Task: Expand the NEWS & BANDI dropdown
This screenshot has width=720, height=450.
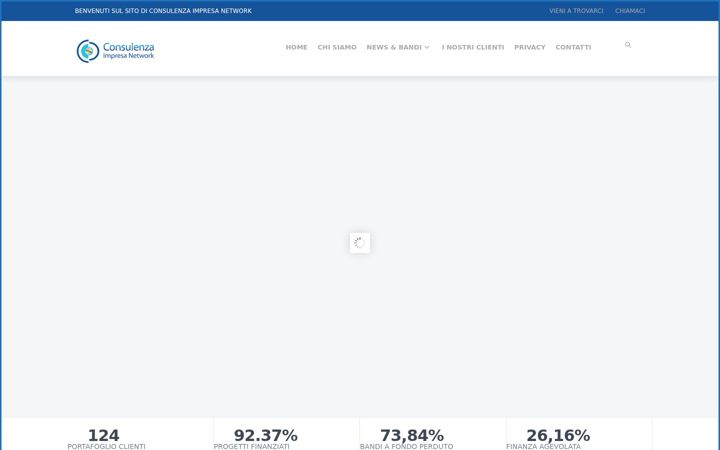Action: tap(398, 47)
